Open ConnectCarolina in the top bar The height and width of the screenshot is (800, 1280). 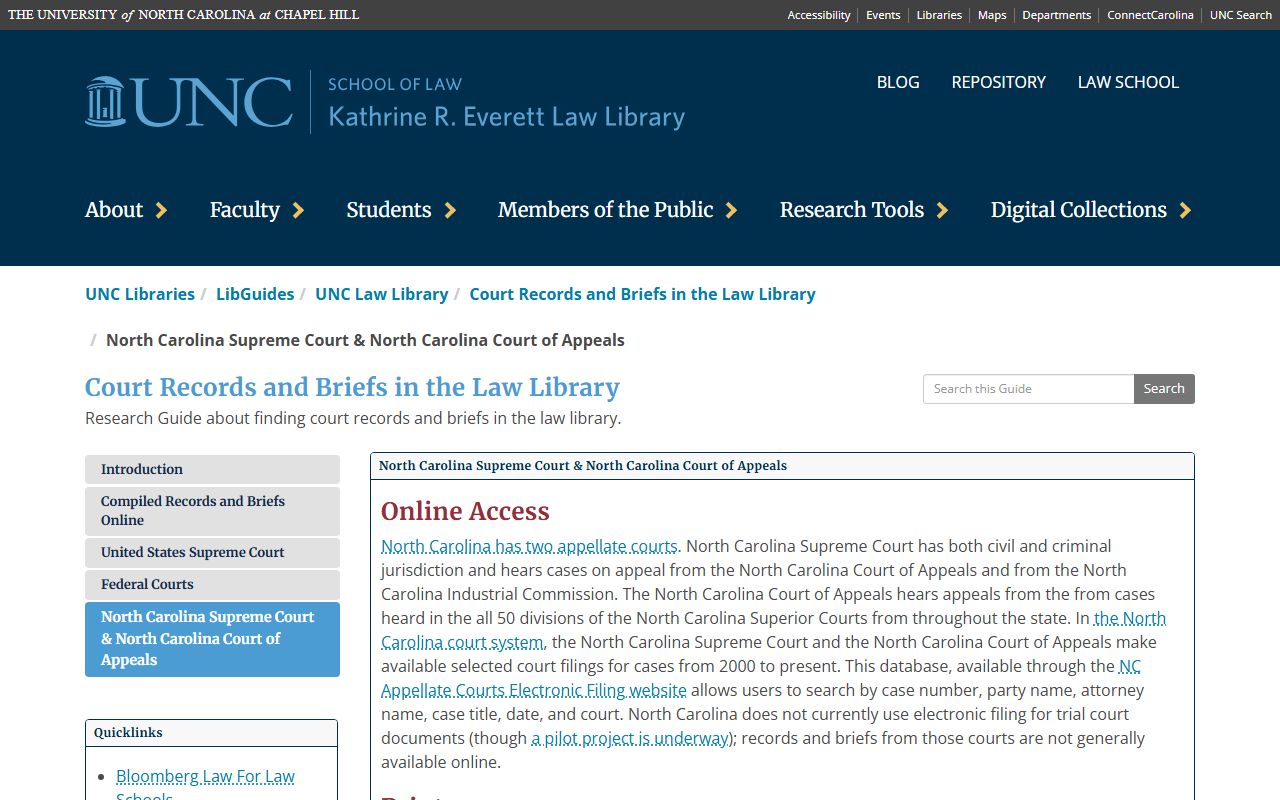(1150, 15)
